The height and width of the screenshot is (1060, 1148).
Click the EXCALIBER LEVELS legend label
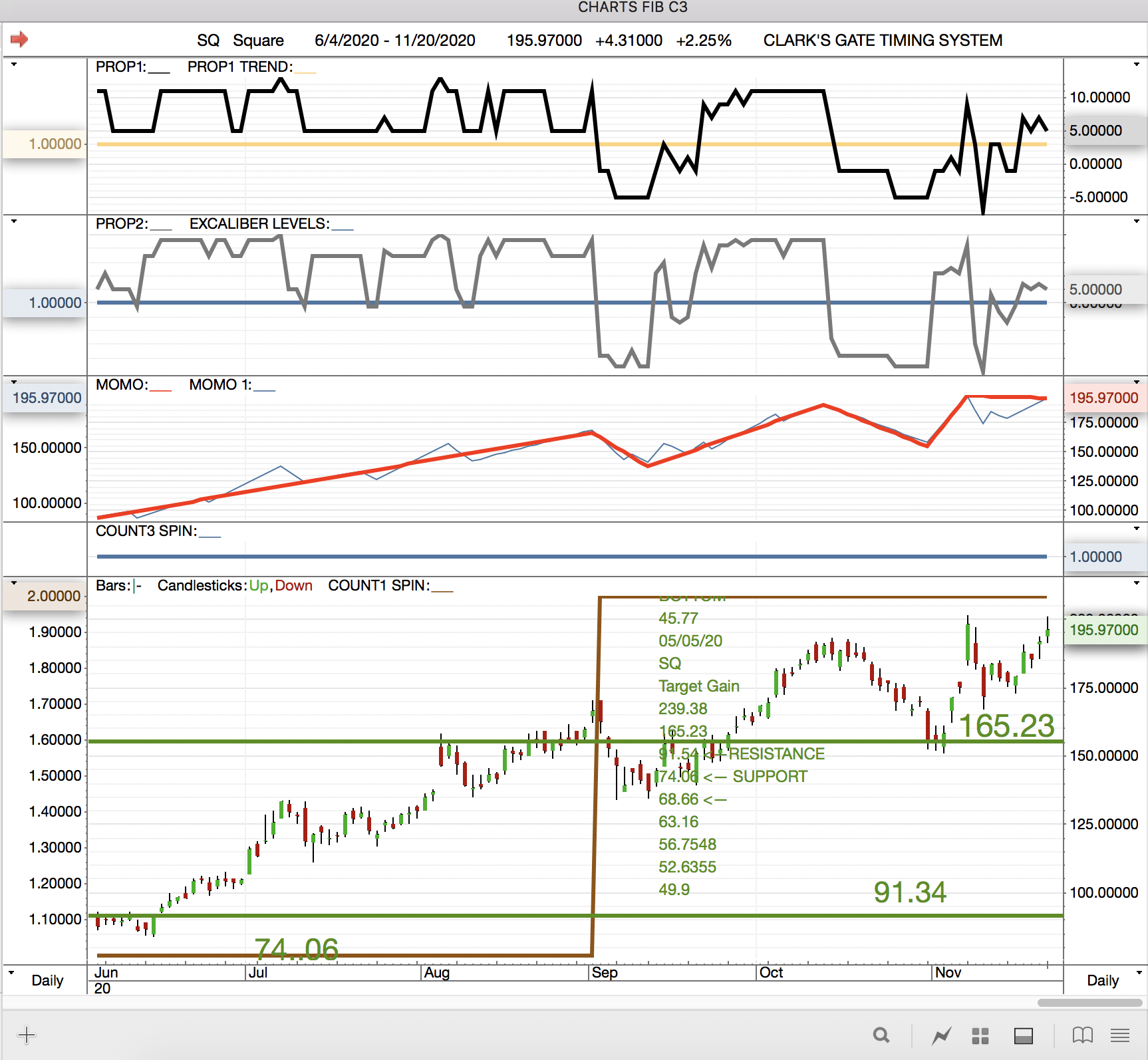click(259, 224)
